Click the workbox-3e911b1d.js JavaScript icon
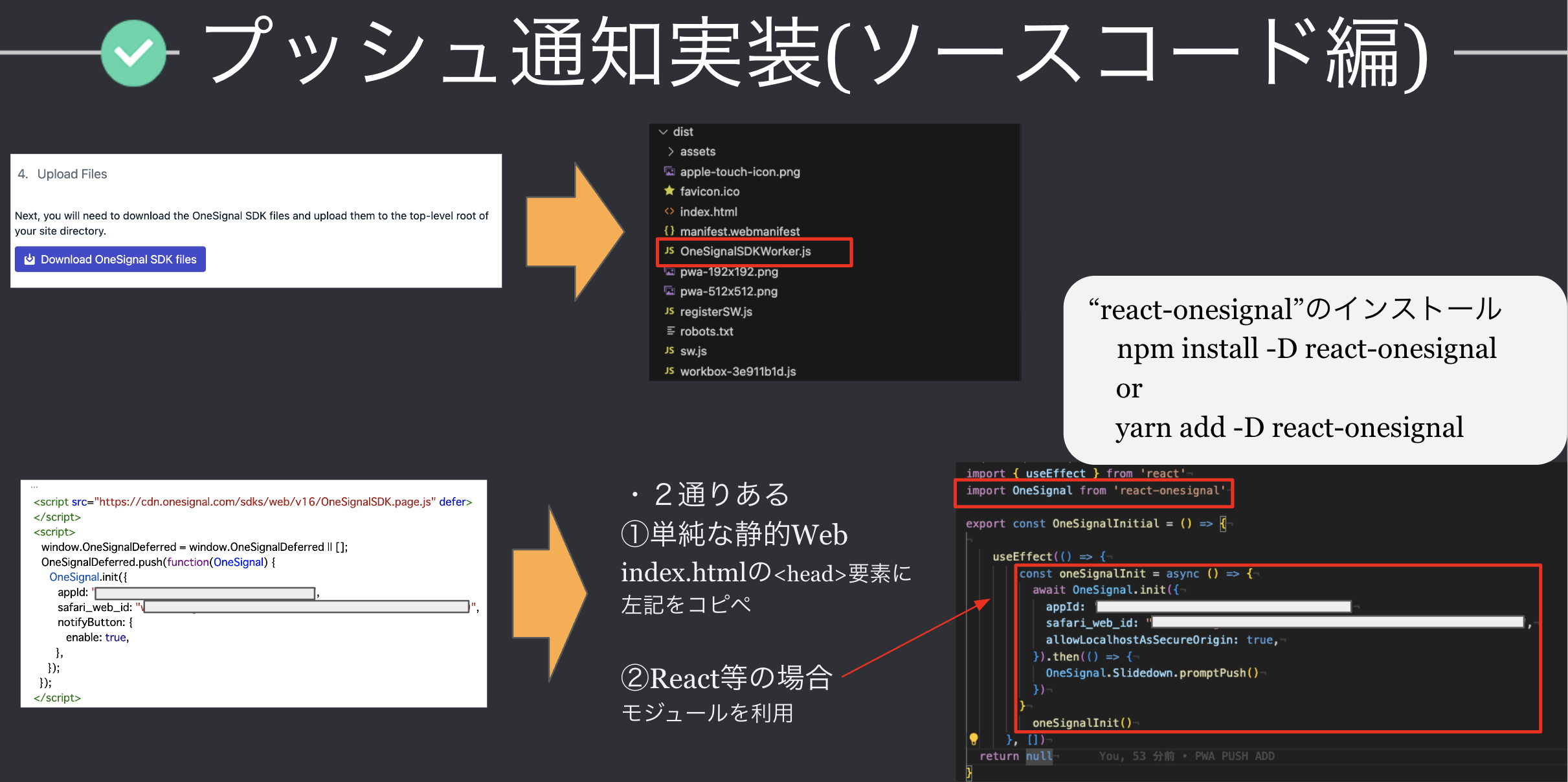Image resolution: width=1568 pixels, height=782 pixels. point(669,371)
